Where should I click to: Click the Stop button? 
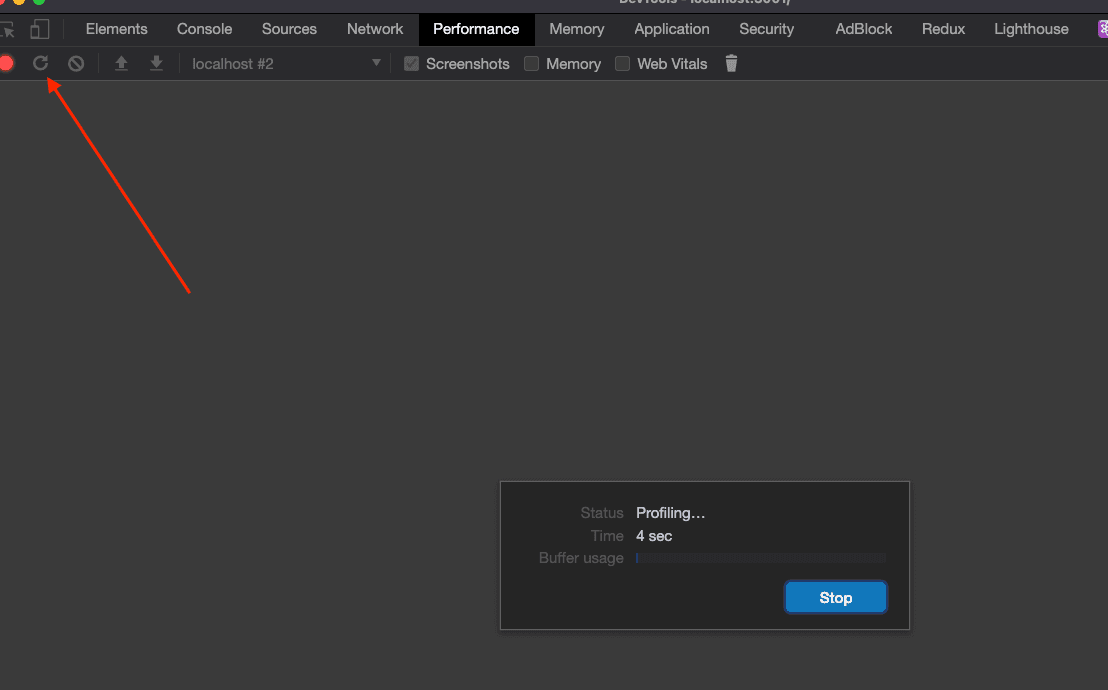(835, 597)
